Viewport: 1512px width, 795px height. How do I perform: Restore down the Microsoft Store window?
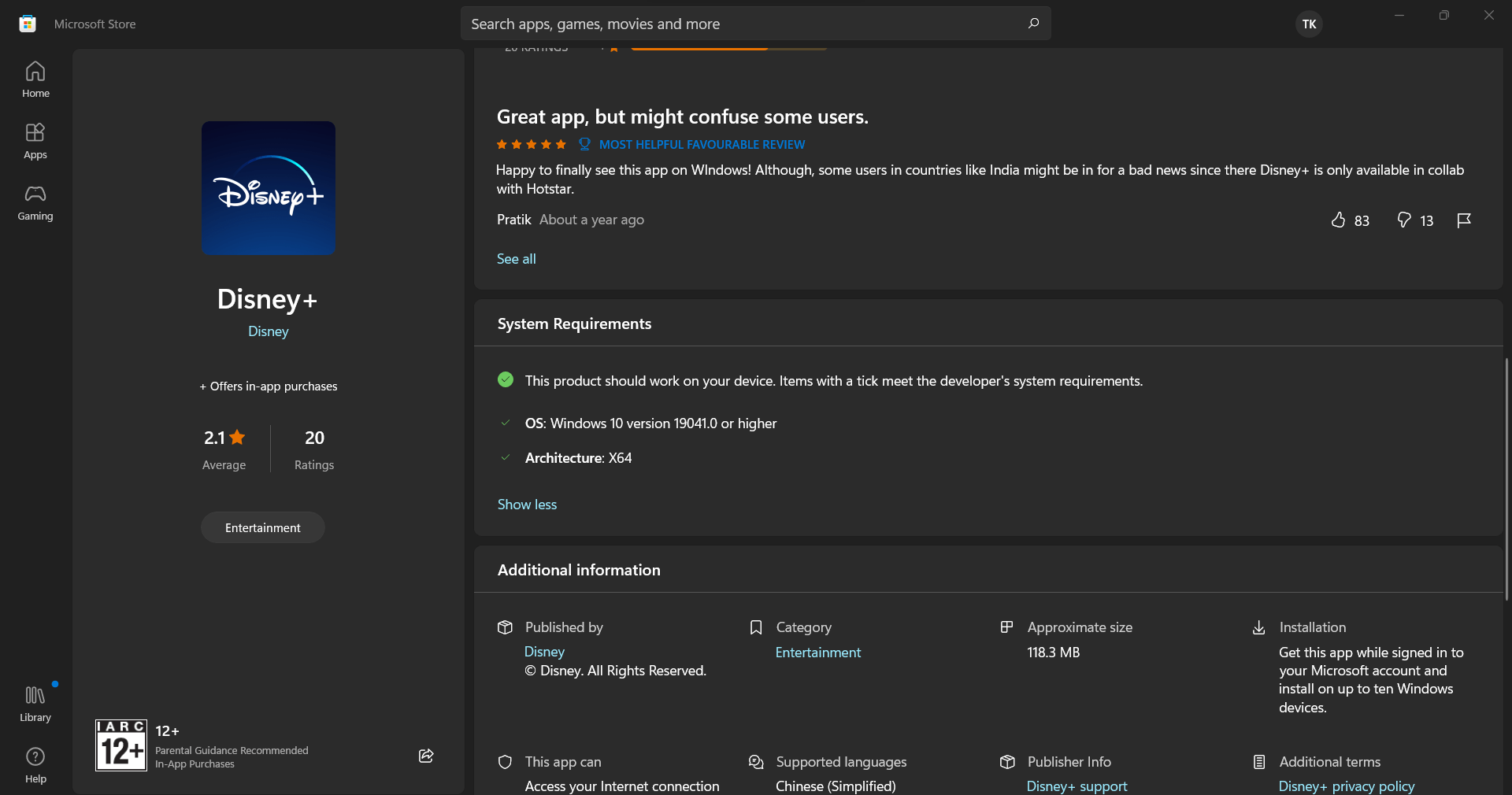click(x=1444, y=16)
